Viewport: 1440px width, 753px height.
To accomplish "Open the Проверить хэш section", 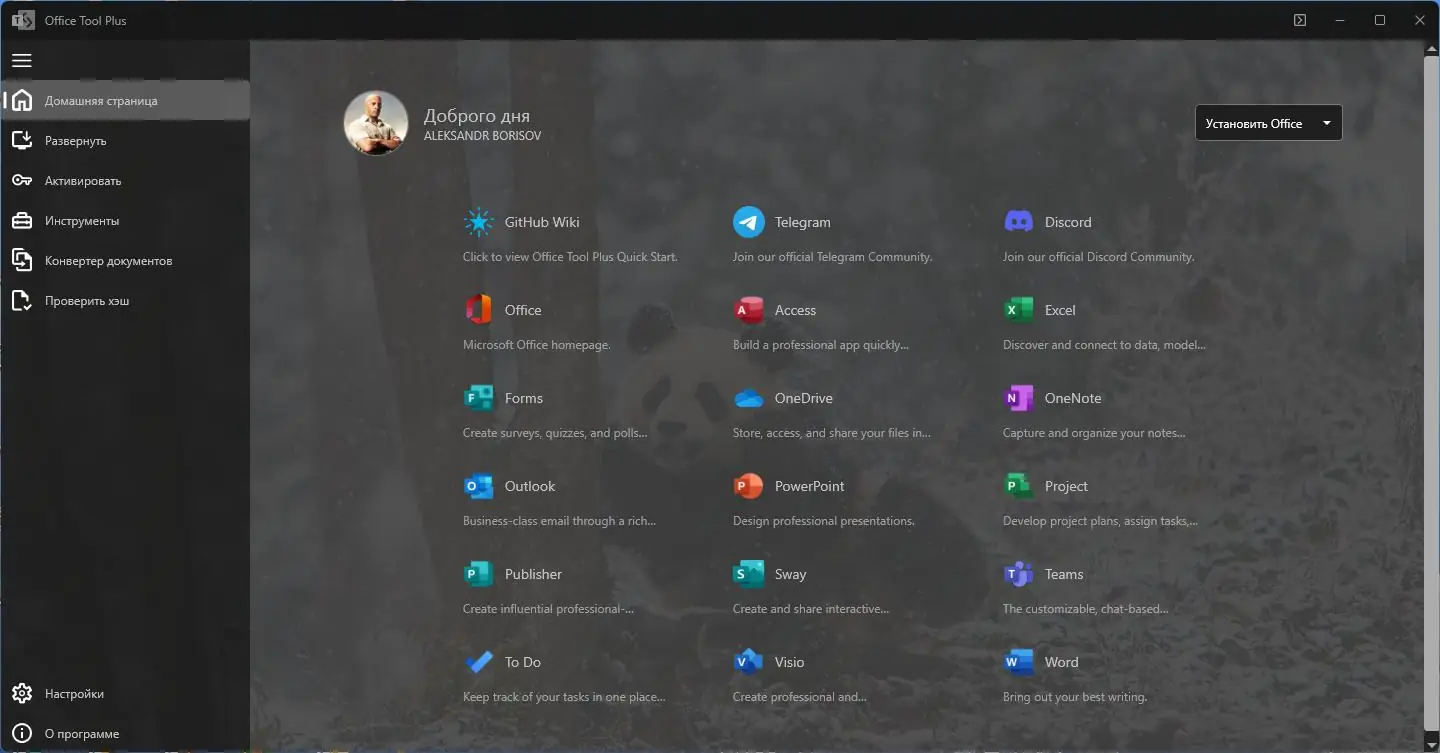I will click(x=125, y=300).
